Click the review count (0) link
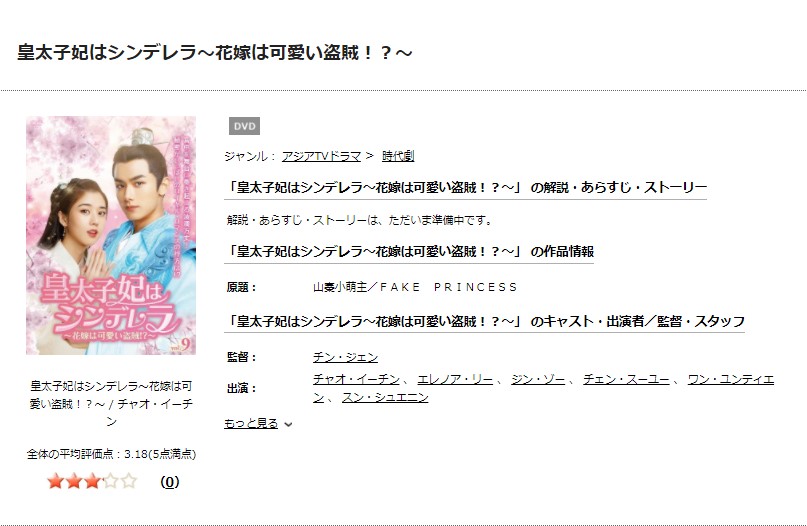Screen dimensions: 807x526 pyautogui.click(x=170, y=482)
